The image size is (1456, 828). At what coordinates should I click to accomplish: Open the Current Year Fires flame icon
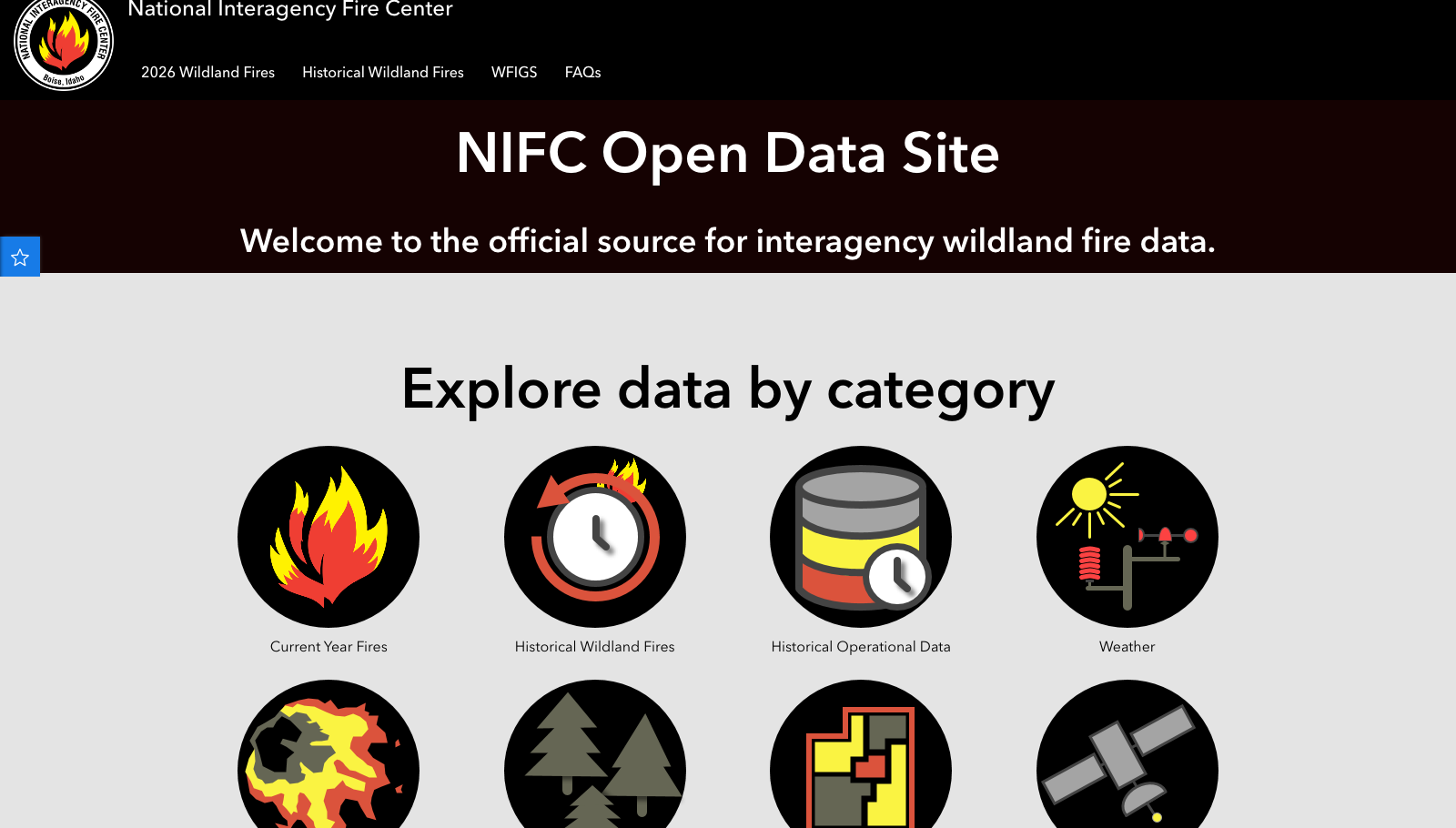click(329, 537)
